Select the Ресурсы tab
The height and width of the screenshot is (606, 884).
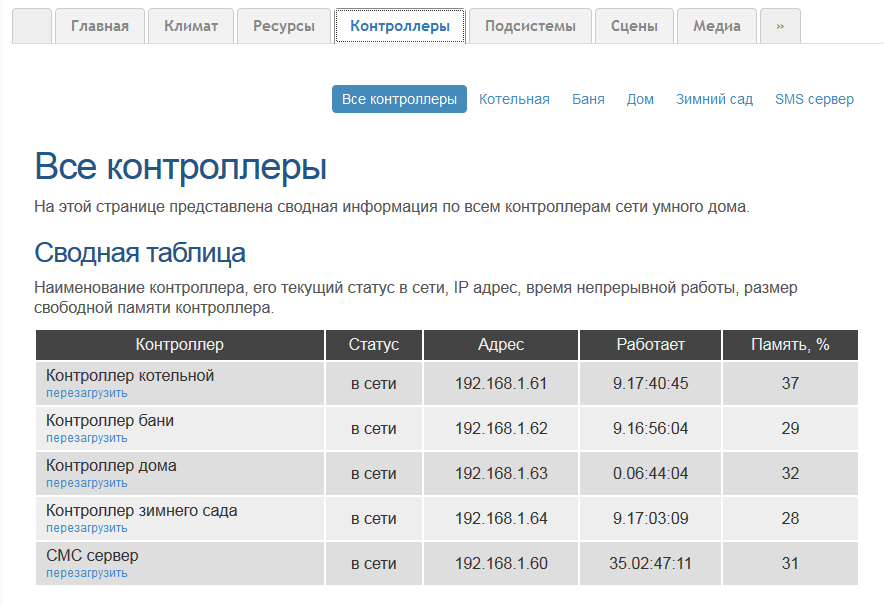click(283, 26)
